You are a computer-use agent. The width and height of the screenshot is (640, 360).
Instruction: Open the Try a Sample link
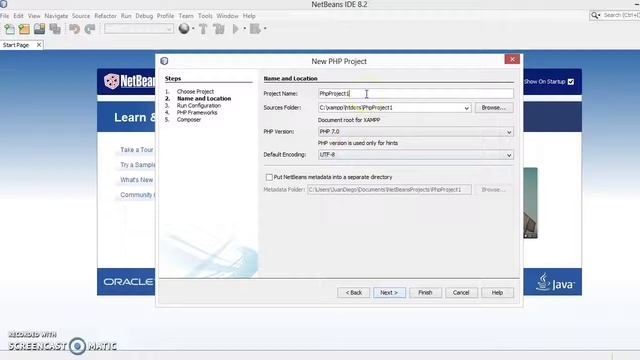(138, 165)
